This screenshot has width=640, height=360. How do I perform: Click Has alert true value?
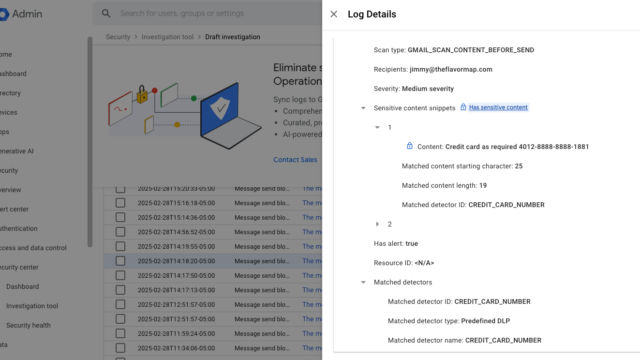(x=411, y=244)
